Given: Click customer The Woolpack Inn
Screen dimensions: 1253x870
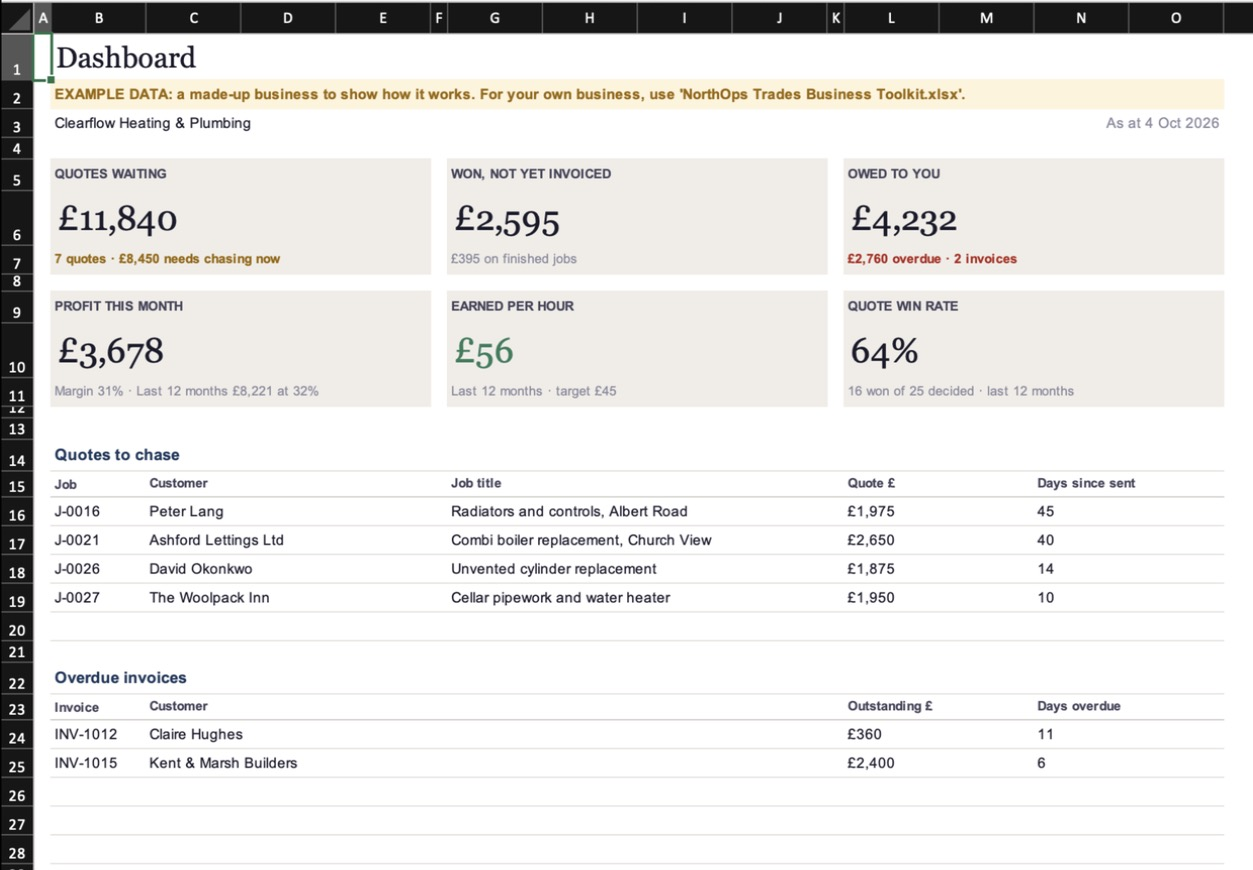Looking at the screenshot, I should click(x=209, y=598).
